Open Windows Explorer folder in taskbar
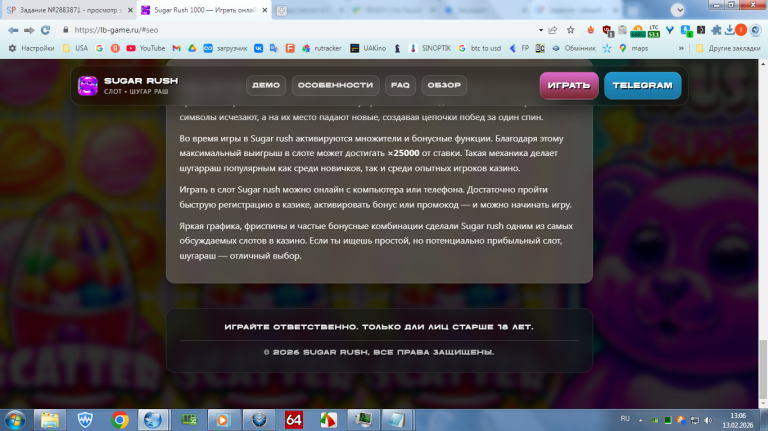The width and height of the screenshot is (768, 431). 49,420
